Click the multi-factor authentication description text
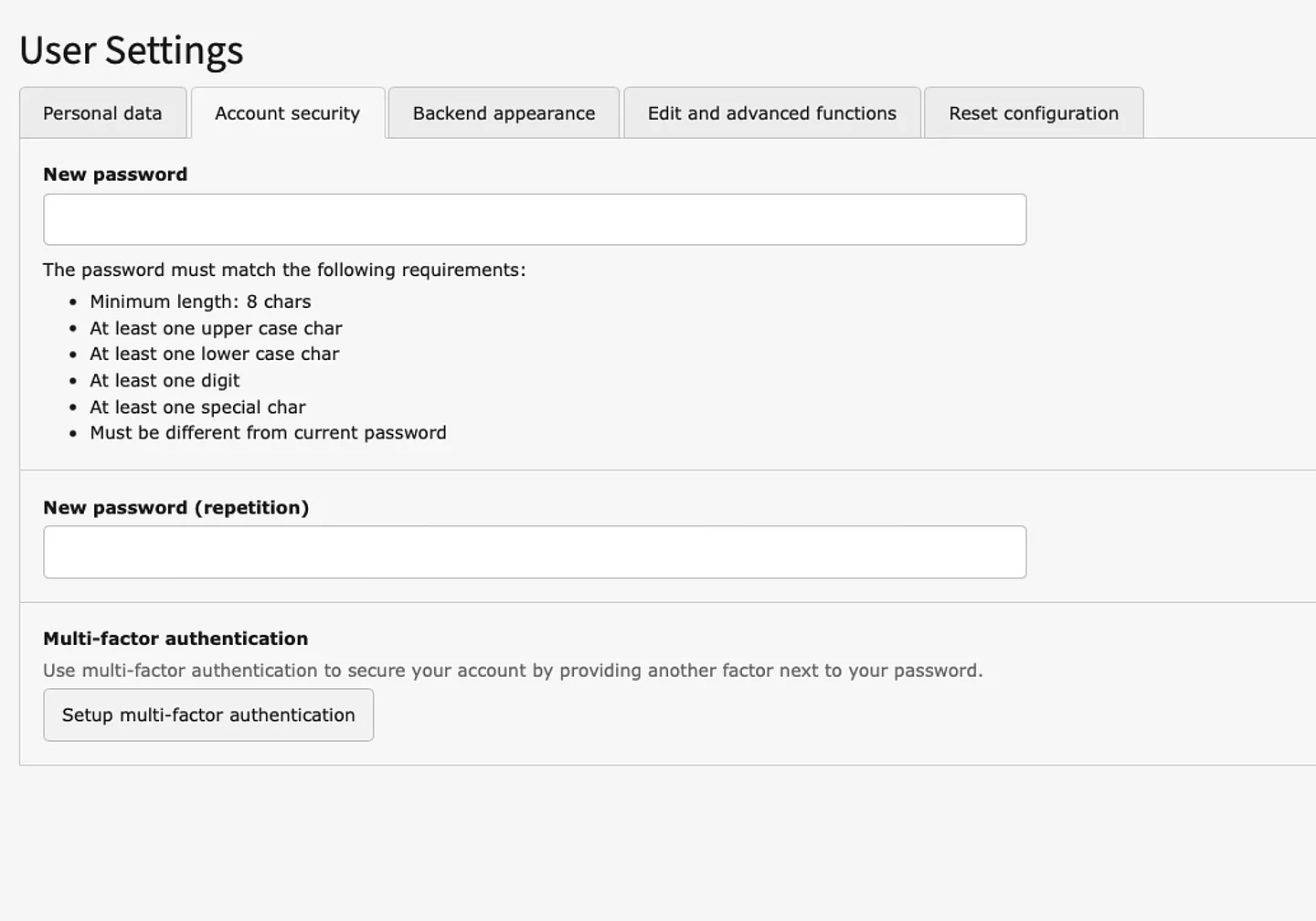Screen dimensions: 1316x921 point(513,671)
